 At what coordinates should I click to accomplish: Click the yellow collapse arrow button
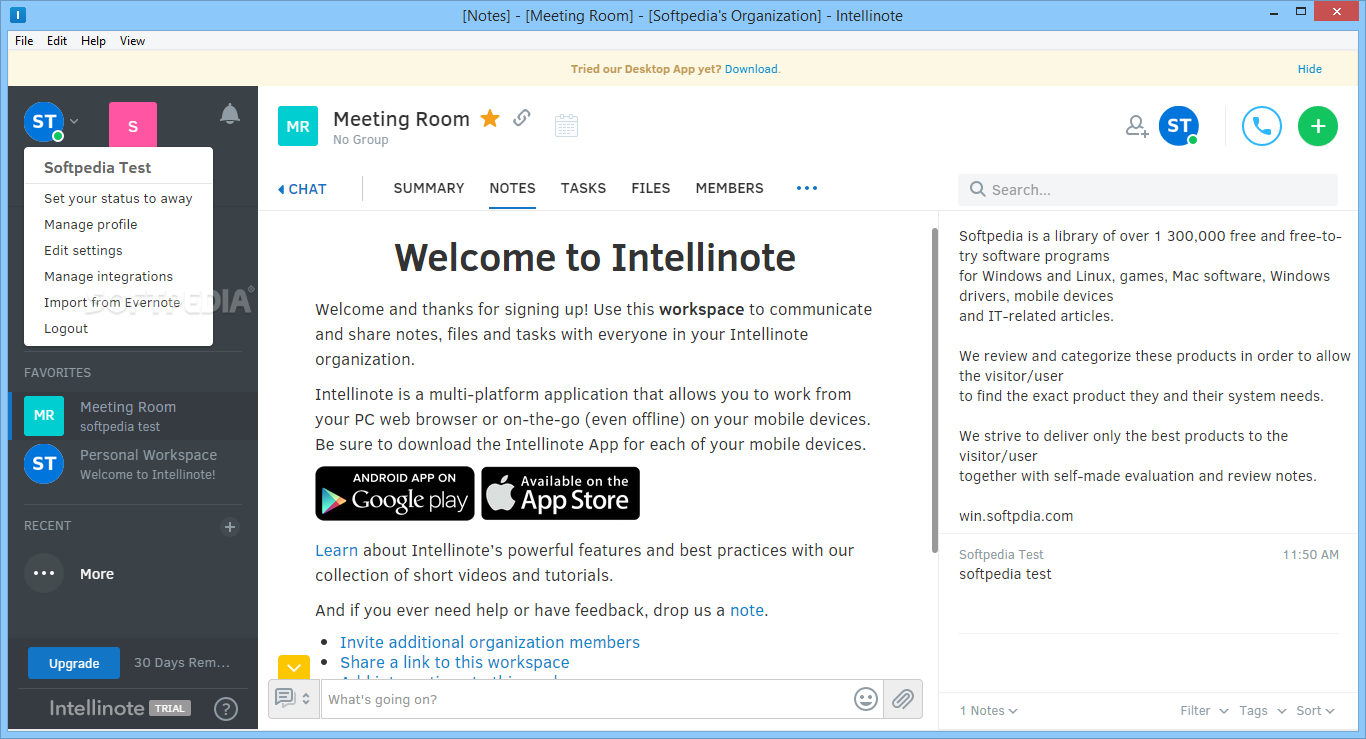(294, 666)
